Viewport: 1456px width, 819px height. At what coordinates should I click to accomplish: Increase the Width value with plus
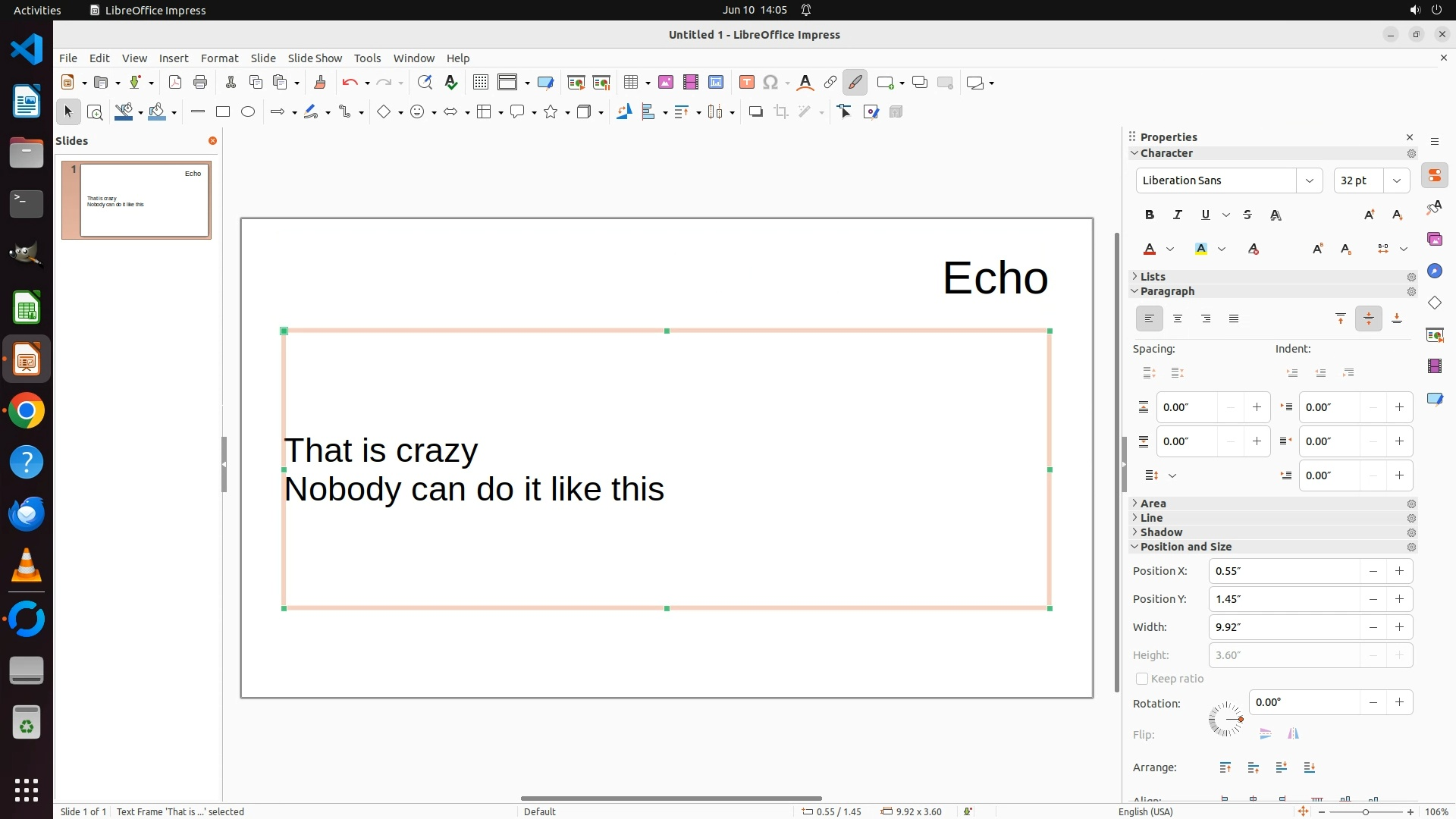coord(1399,627)
